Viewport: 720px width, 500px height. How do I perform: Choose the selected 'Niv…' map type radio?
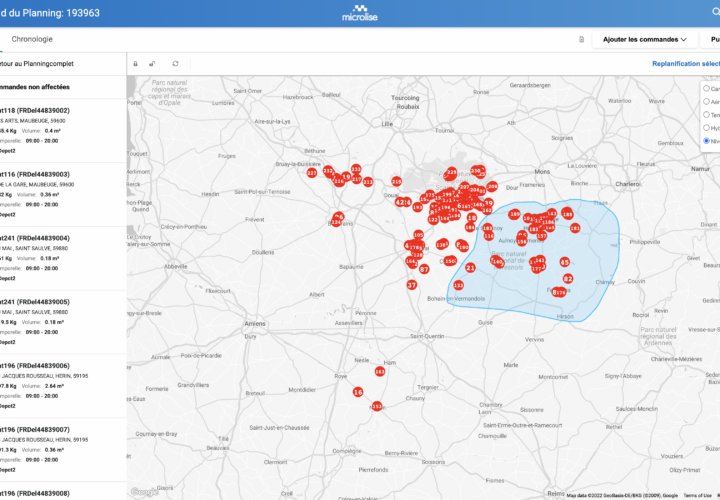706,141
